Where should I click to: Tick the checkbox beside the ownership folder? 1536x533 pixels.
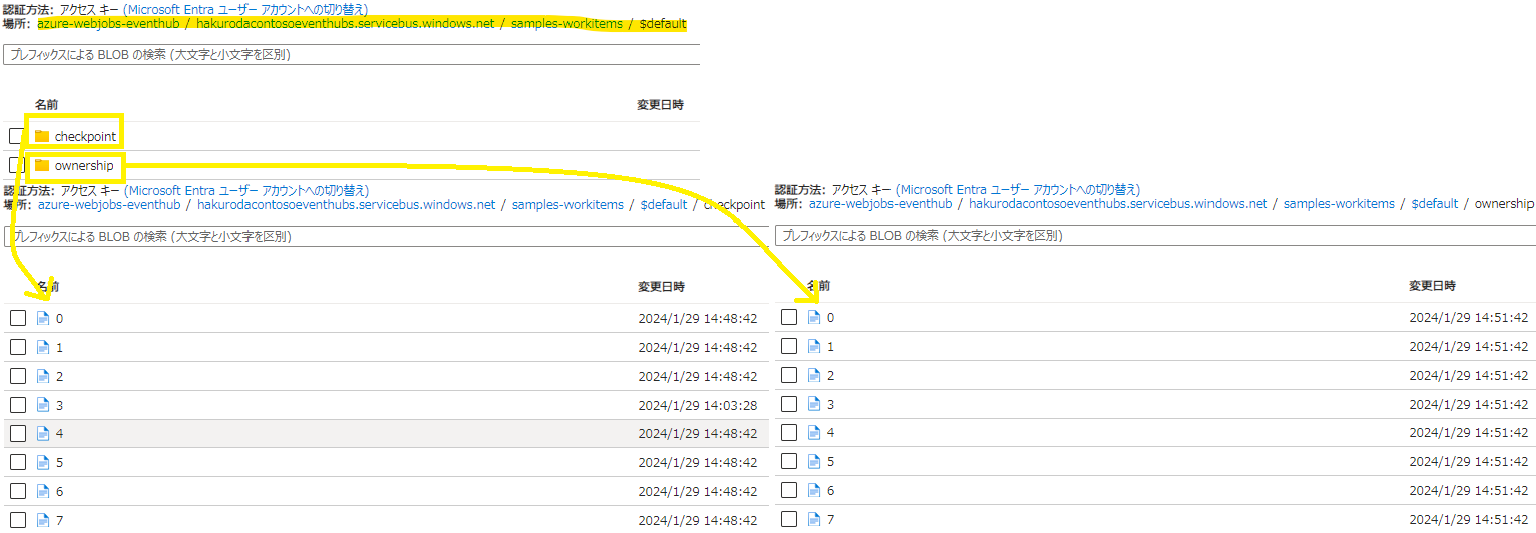tap(17, 165)
